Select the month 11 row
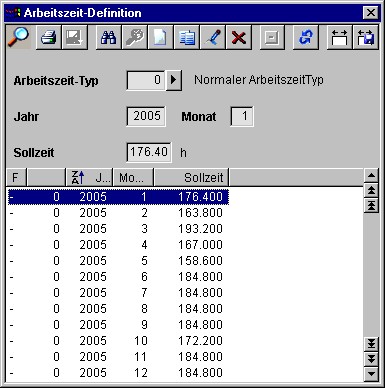Image resolution: width=385 pixels, height=388 pixels. click(x=118, y=357)
